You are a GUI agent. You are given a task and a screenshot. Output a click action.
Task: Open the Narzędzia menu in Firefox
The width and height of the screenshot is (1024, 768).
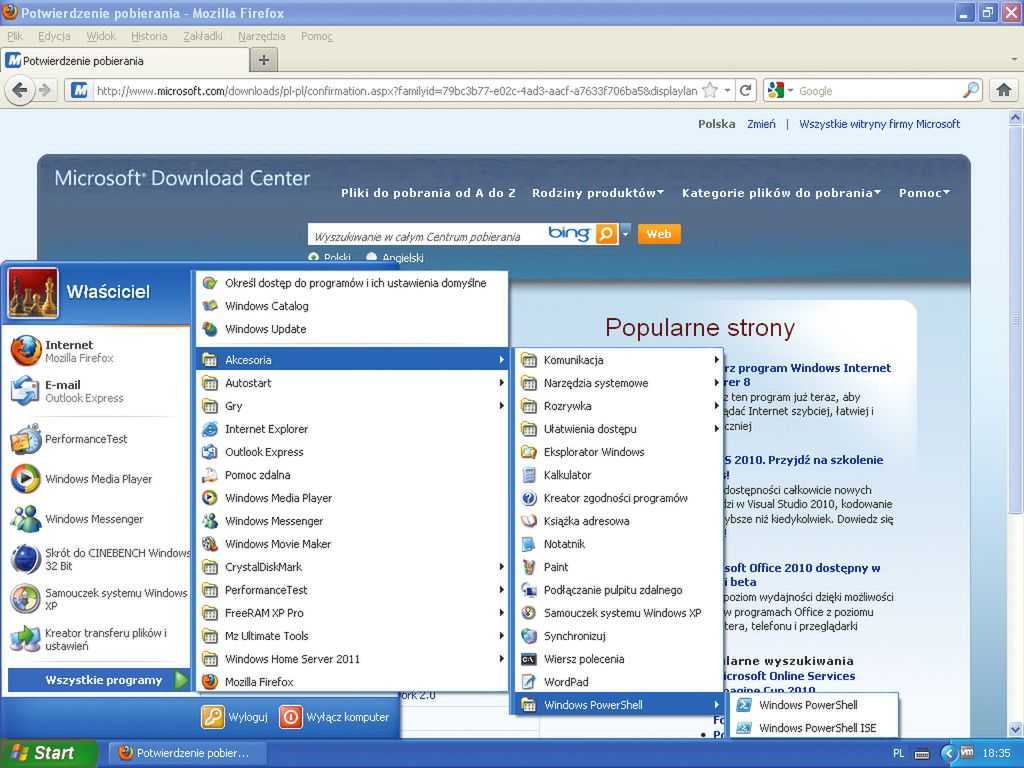point(261,36)
